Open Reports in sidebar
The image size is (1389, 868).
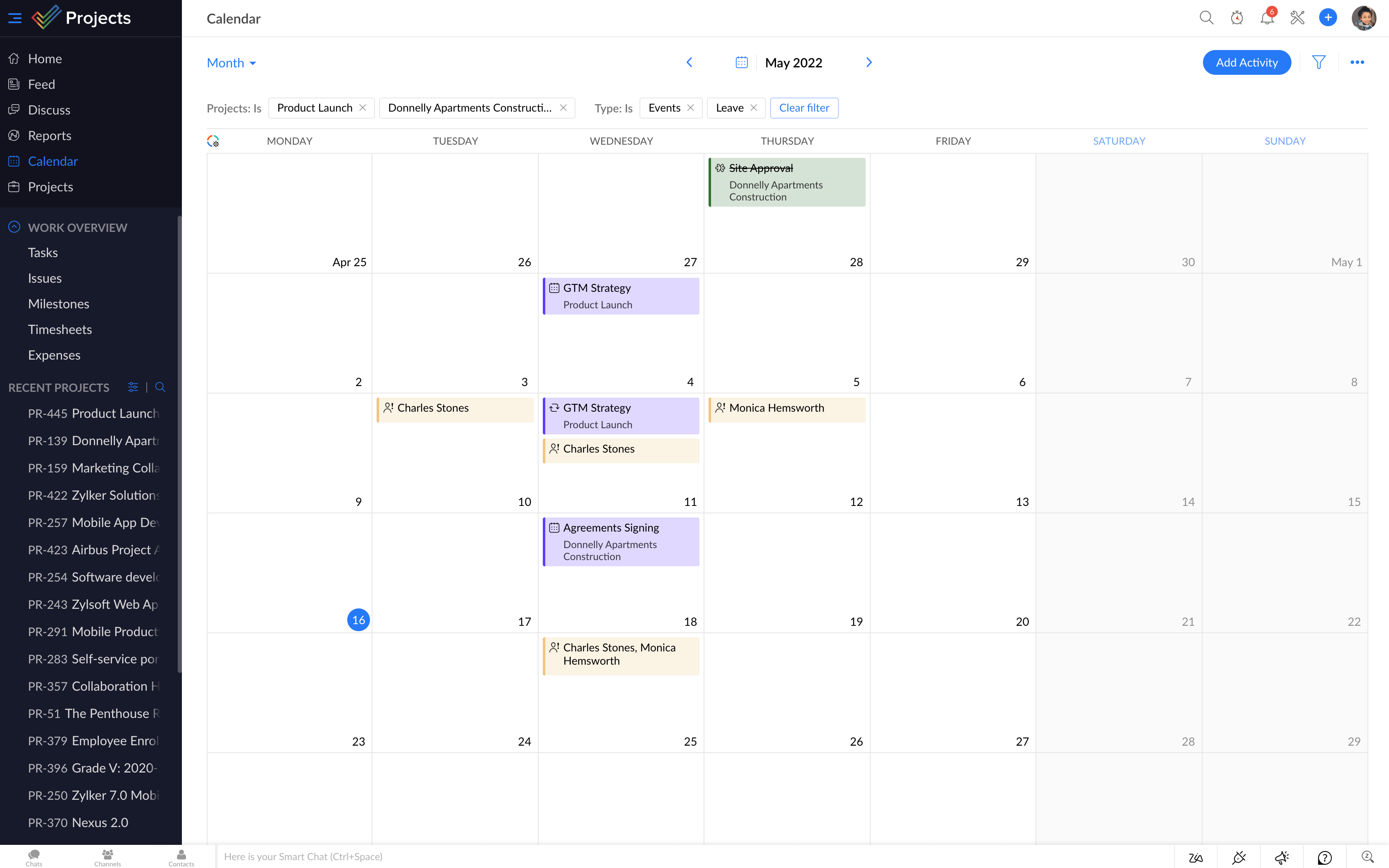[x=49, y=136]
